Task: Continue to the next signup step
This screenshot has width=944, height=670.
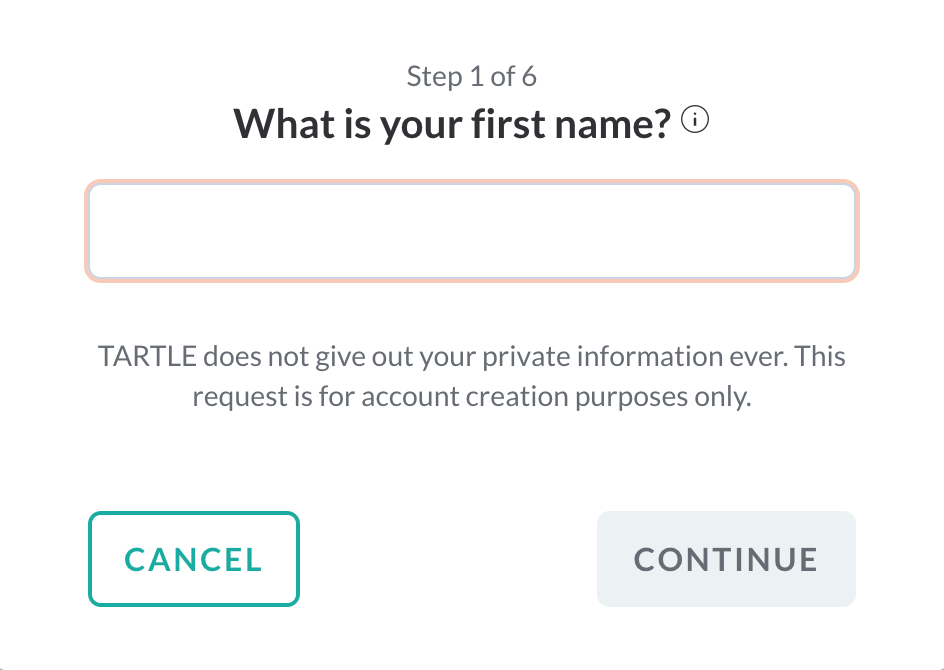Action: (x=726, y=559)
